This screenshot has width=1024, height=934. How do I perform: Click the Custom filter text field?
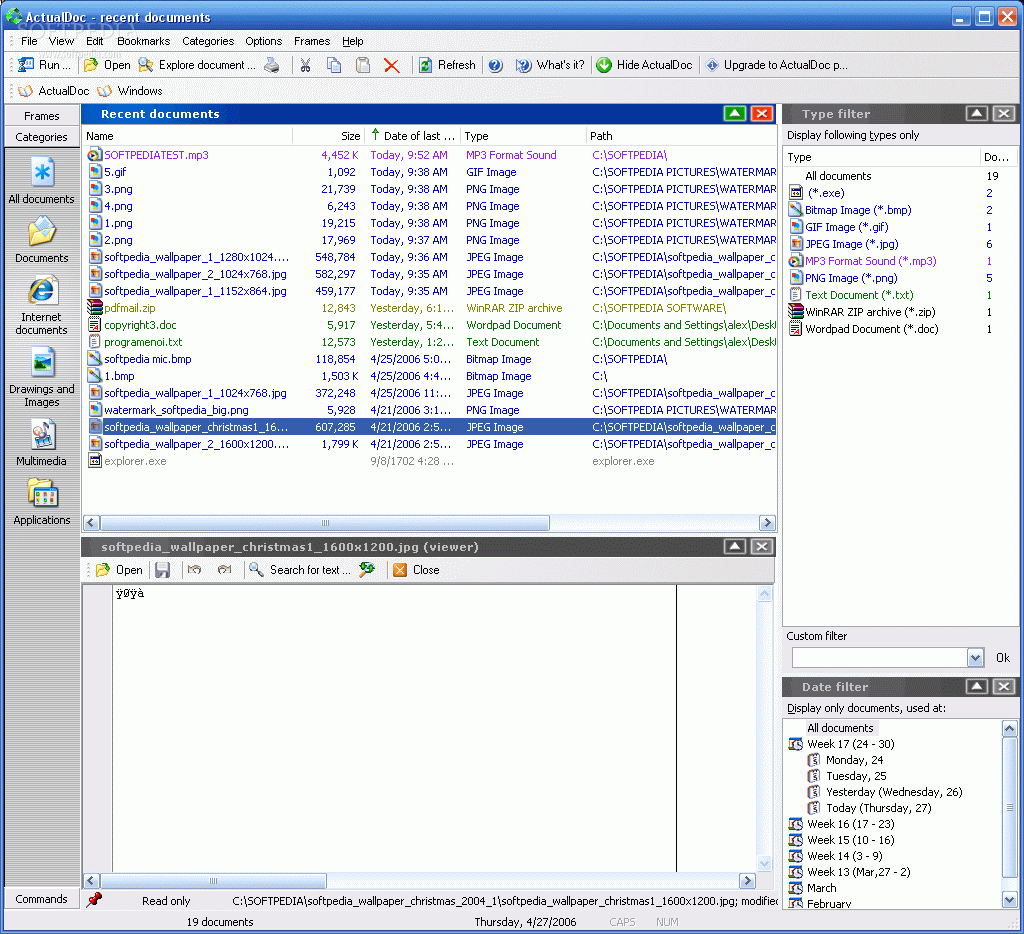tap(879, 658)
